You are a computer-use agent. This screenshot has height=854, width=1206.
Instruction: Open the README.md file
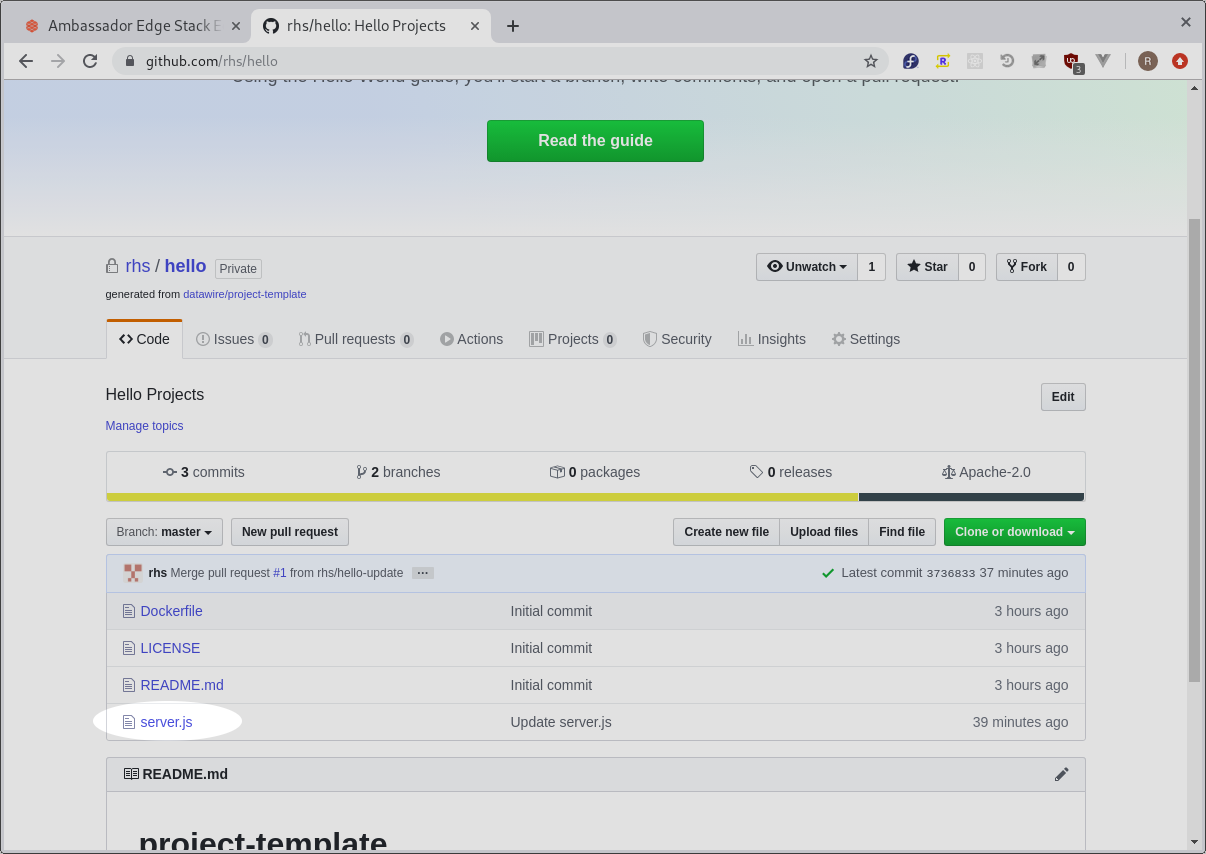(x=182, y=685)
